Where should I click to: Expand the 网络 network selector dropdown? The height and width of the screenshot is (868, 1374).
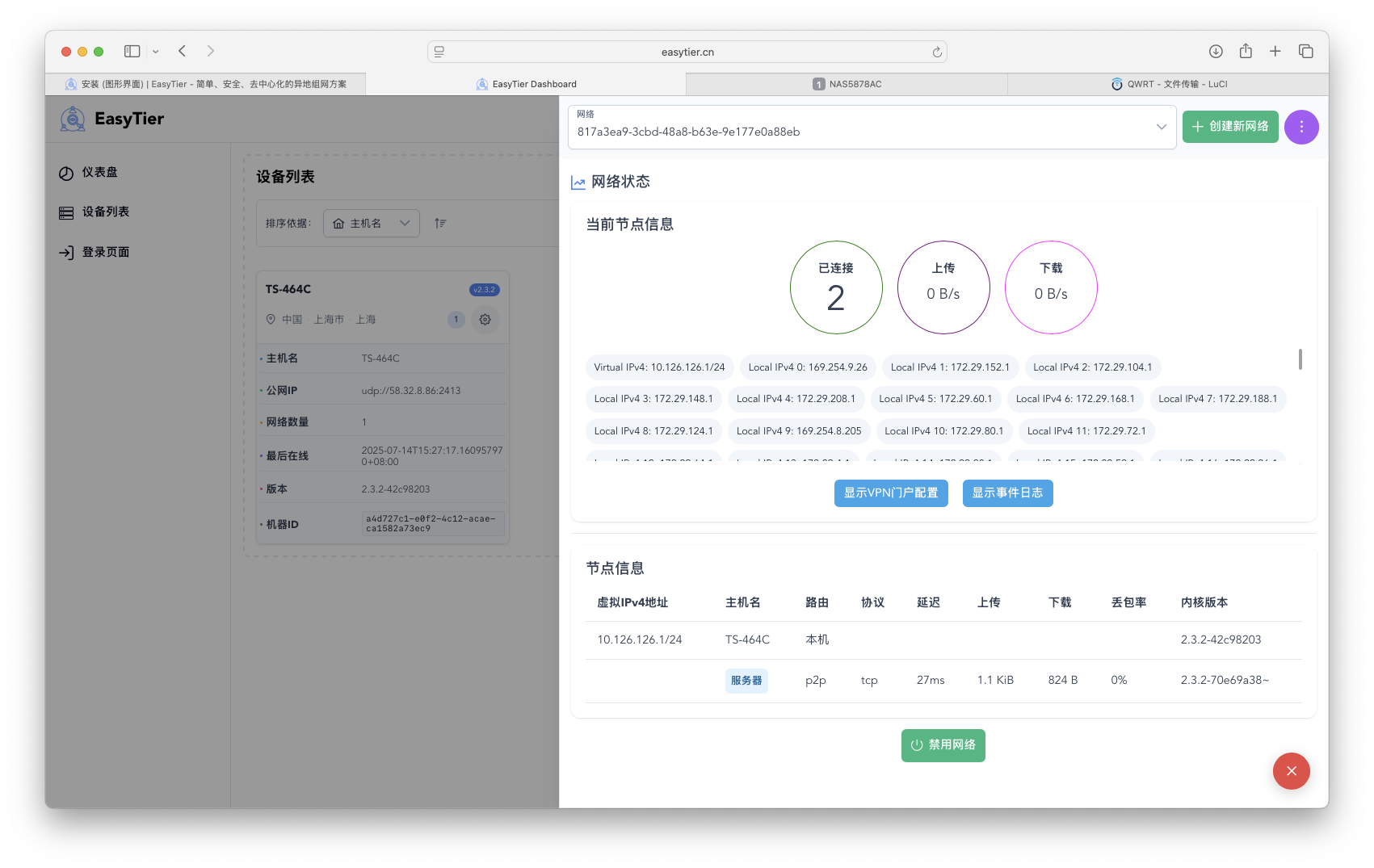[1161, 127]
